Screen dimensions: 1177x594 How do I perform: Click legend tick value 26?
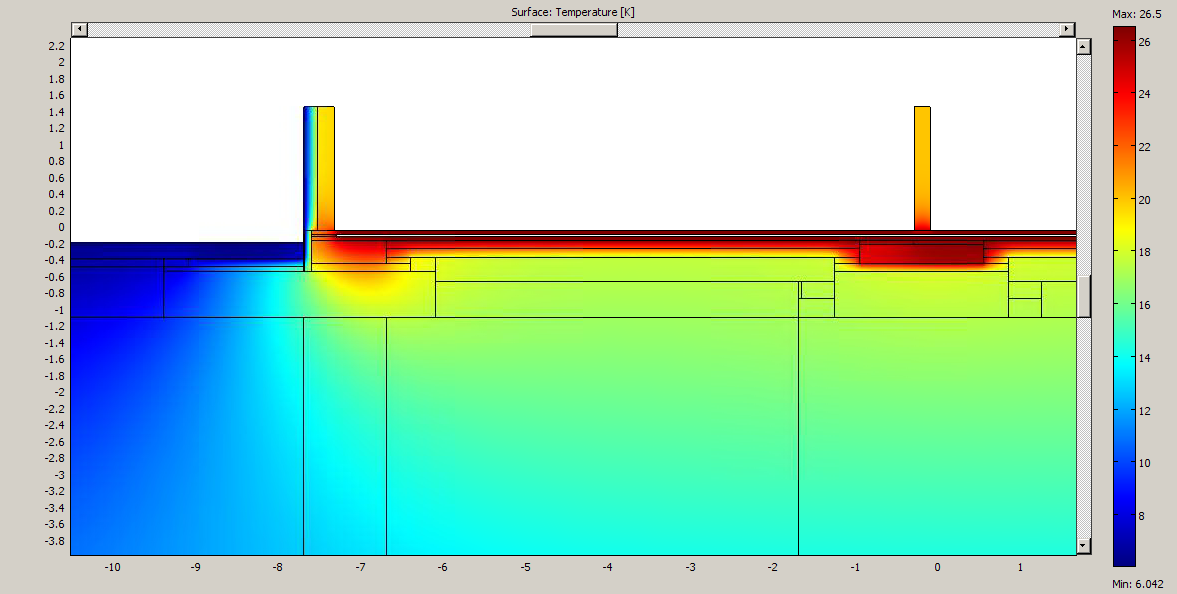(1144, 42)
